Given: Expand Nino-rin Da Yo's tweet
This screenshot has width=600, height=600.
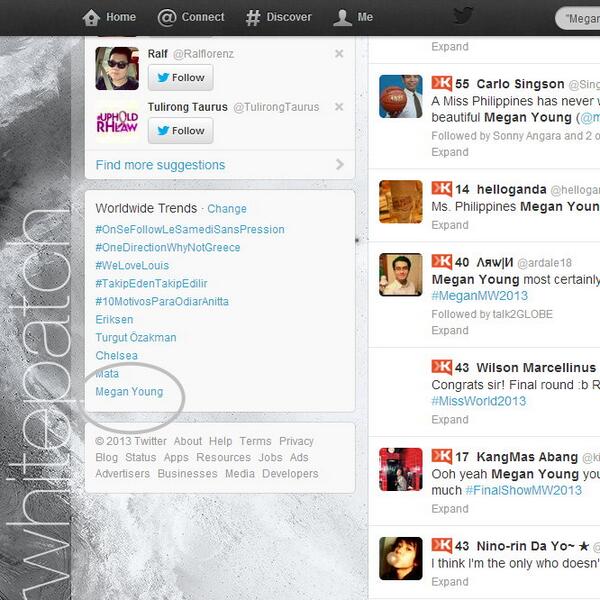Looking at the screenshot, I should 450,582.
